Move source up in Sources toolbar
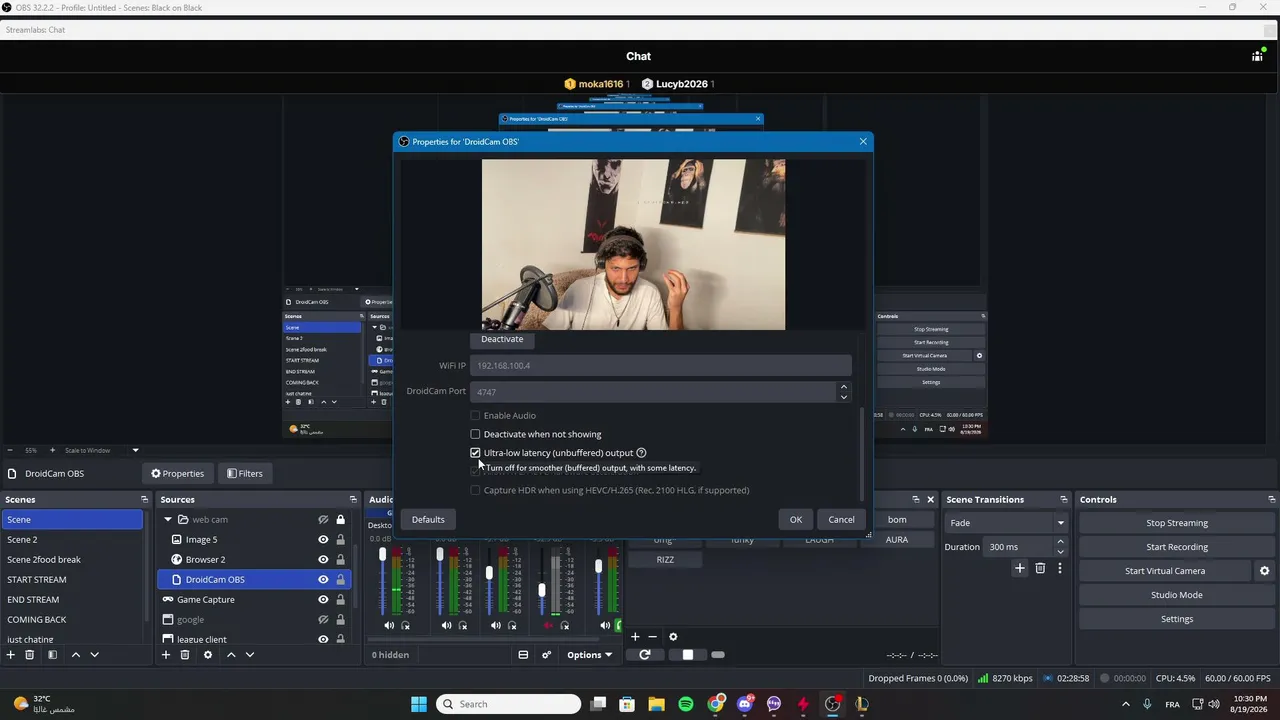 [x=231, y=655]
